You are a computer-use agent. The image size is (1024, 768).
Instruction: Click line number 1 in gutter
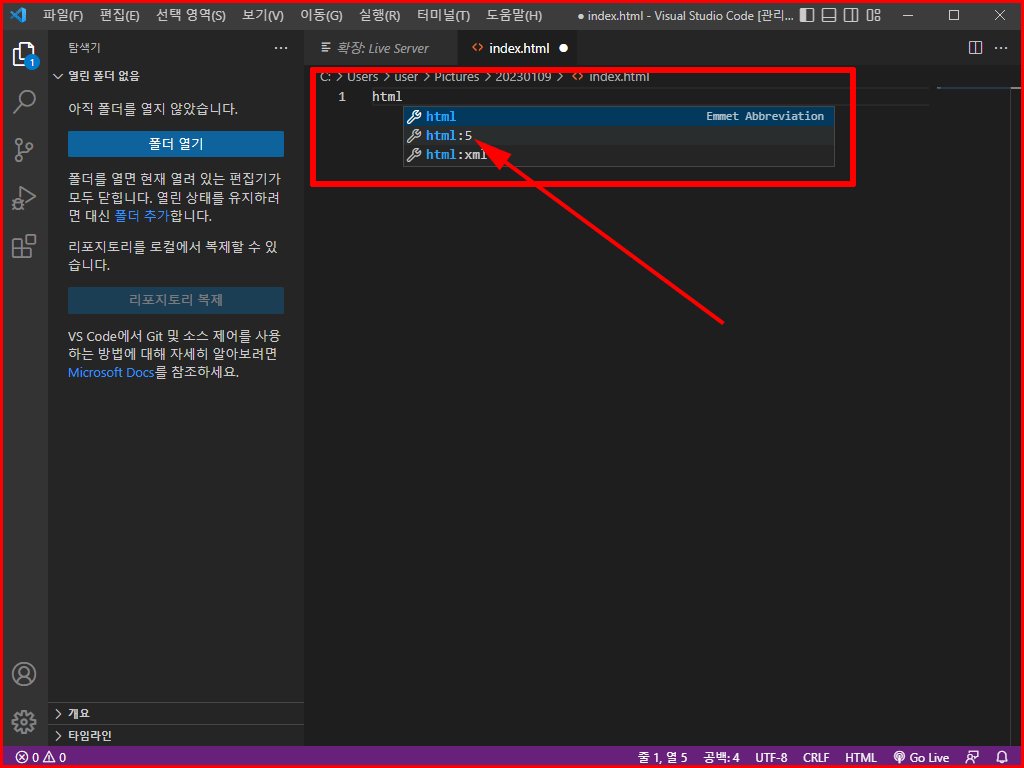(x=342, y=97)
